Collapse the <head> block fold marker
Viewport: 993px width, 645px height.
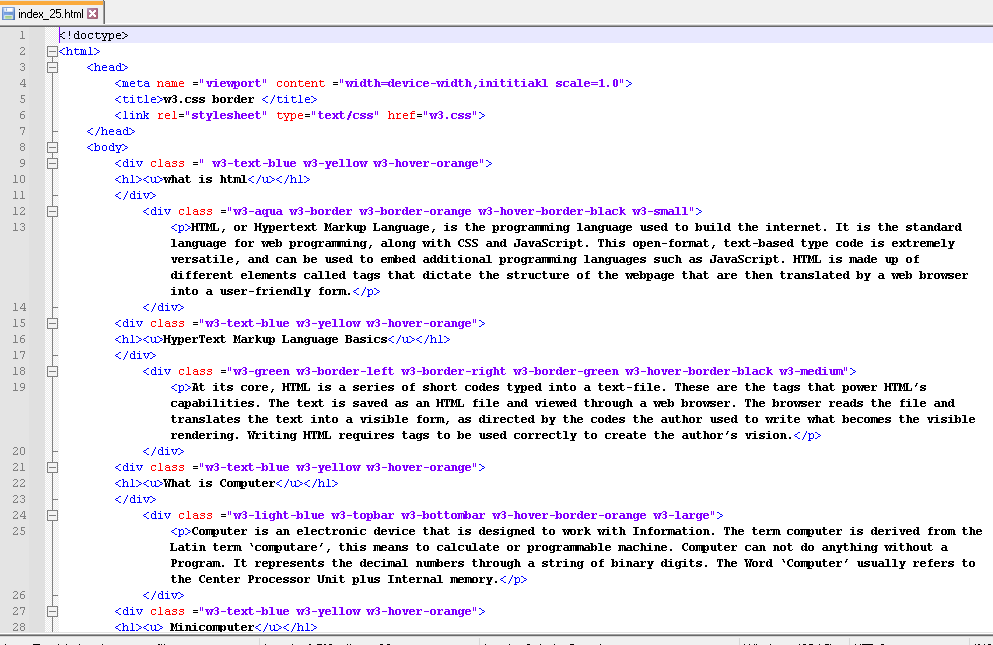pos(51,67)
